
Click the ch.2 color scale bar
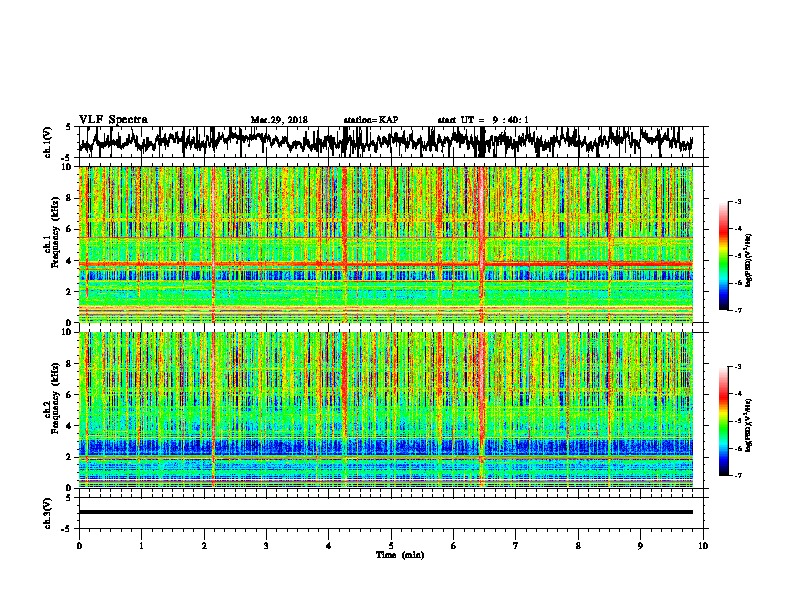(x=723, y=421)
